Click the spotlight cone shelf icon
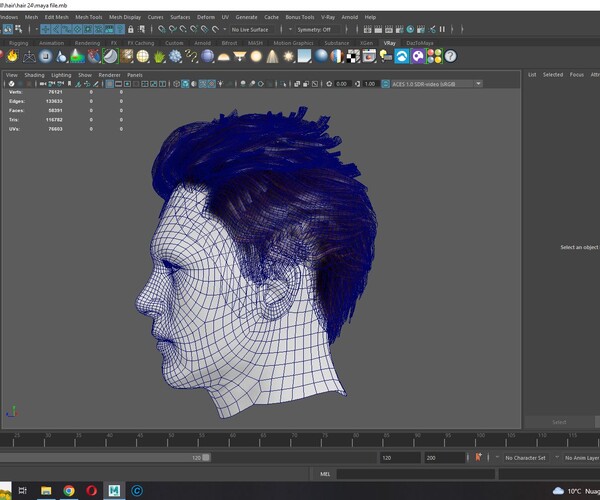The image size is (600, 500). point(272,56)
